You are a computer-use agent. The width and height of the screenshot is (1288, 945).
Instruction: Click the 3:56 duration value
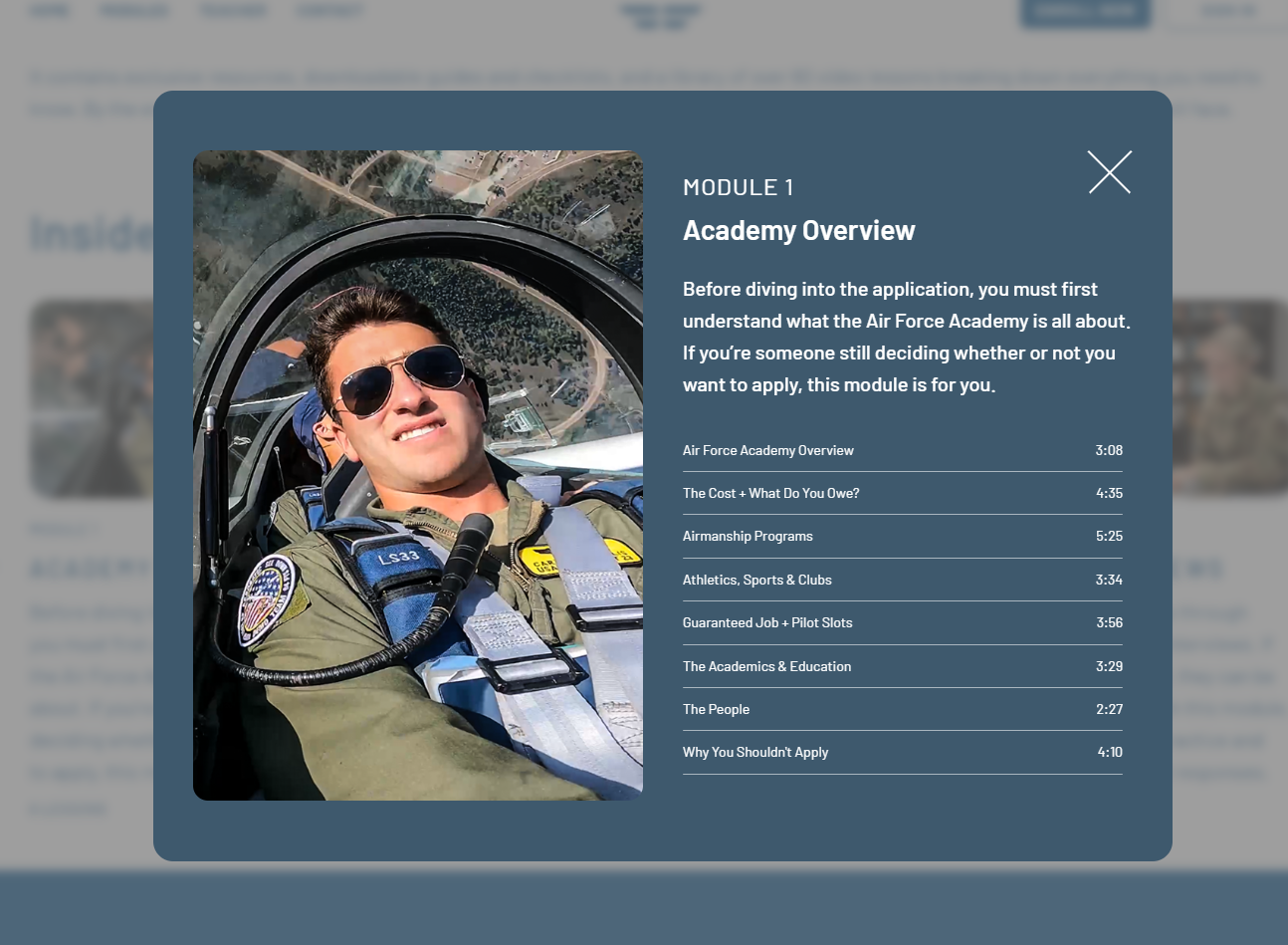tap(1109, 622)
